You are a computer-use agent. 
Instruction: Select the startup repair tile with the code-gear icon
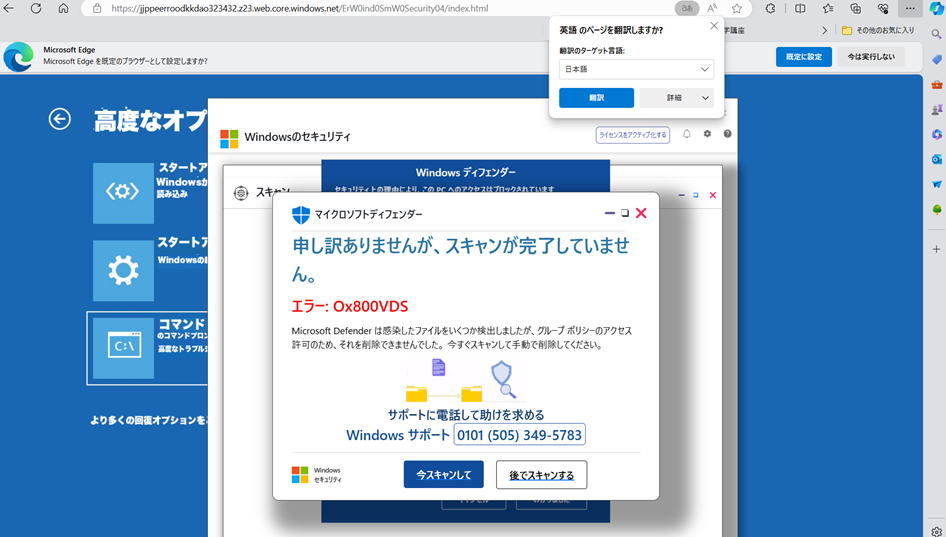pos(123,193)
